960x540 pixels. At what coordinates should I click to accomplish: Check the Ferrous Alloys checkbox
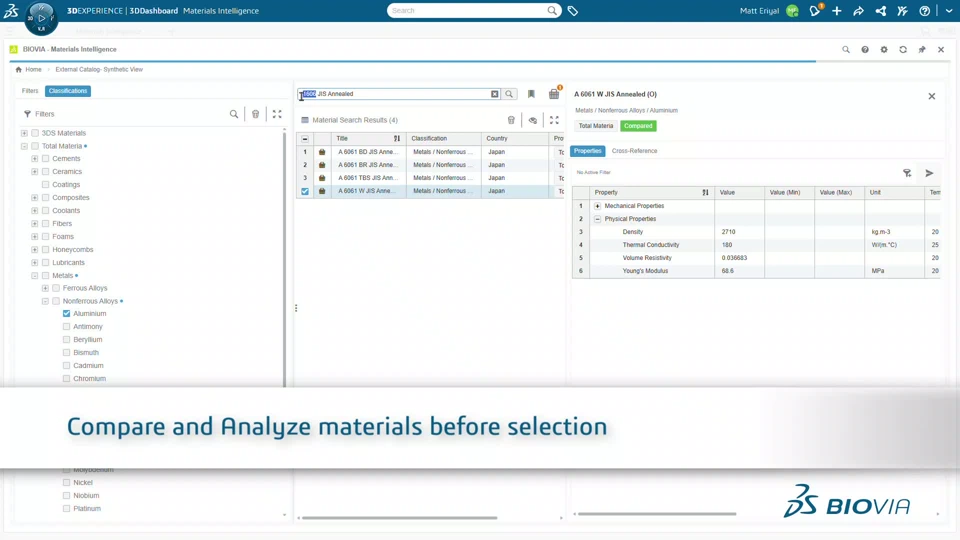(56, 288)
